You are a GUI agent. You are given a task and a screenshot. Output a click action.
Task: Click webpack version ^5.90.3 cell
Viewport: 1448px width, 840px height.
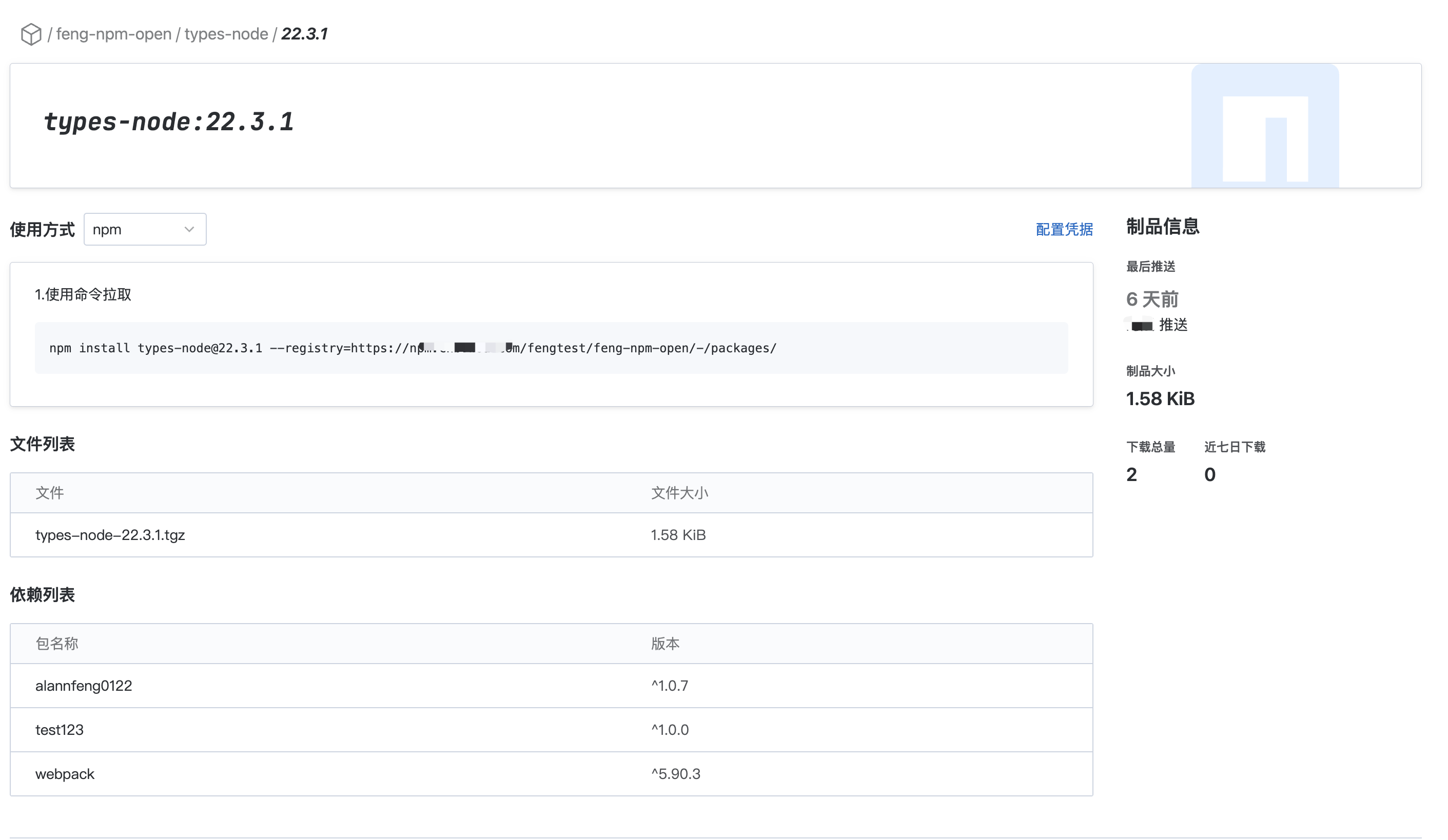[x=676, y=774]
